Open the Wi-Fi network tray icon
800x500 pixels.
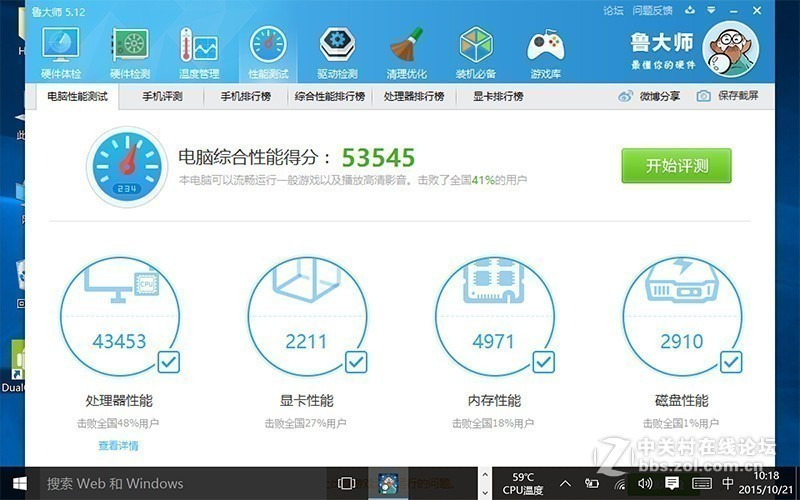click(619, 484)
